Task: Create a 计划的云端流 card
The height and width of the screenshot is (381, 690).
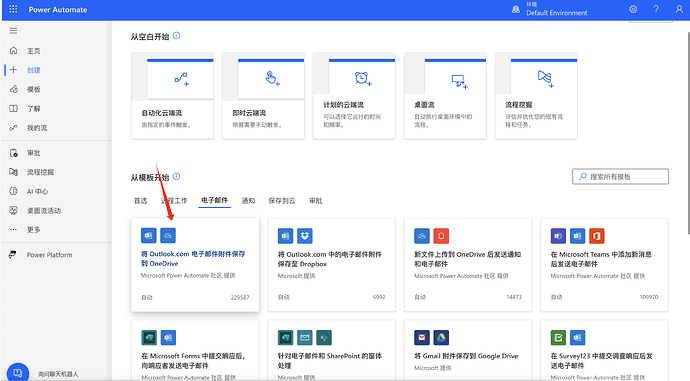Action: [x=354, y=96]
